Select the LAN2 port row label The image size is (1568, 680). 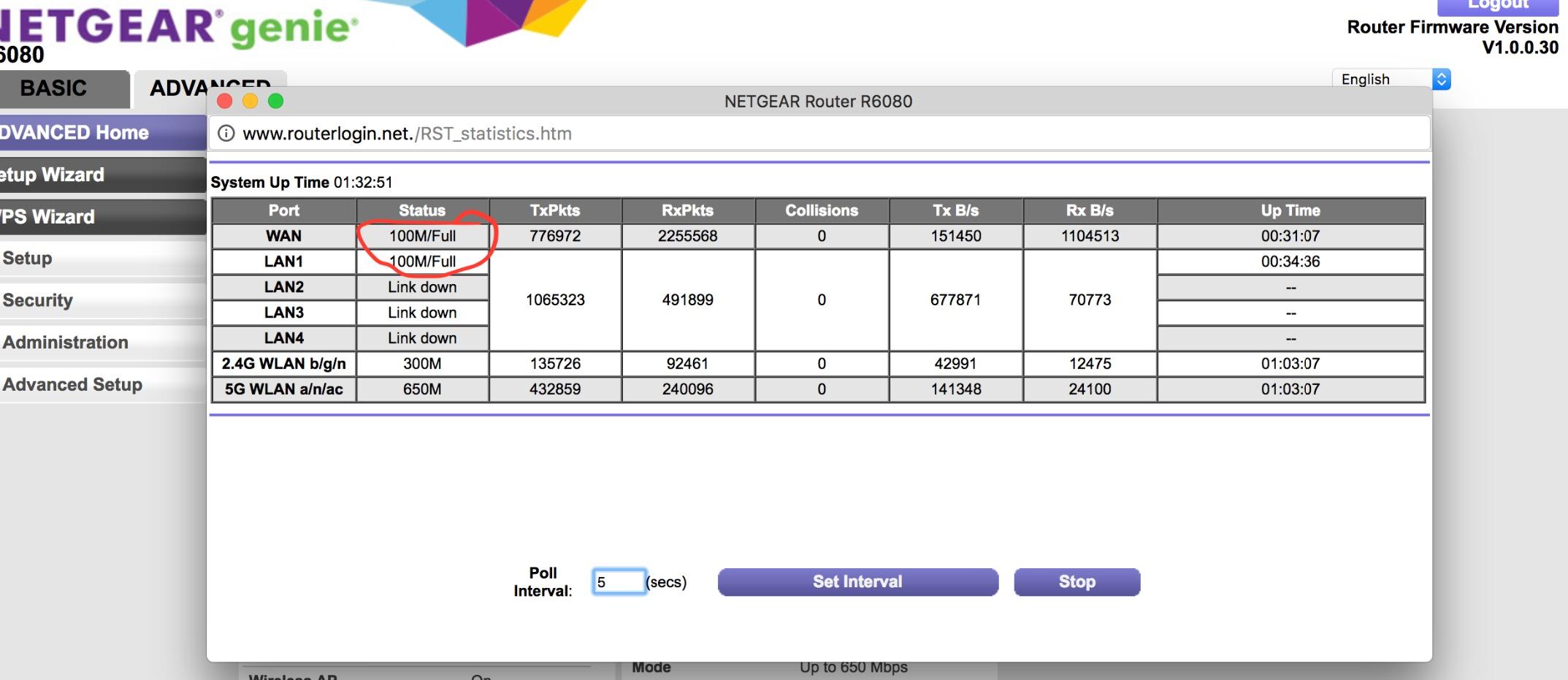click(x=284, y=287)
